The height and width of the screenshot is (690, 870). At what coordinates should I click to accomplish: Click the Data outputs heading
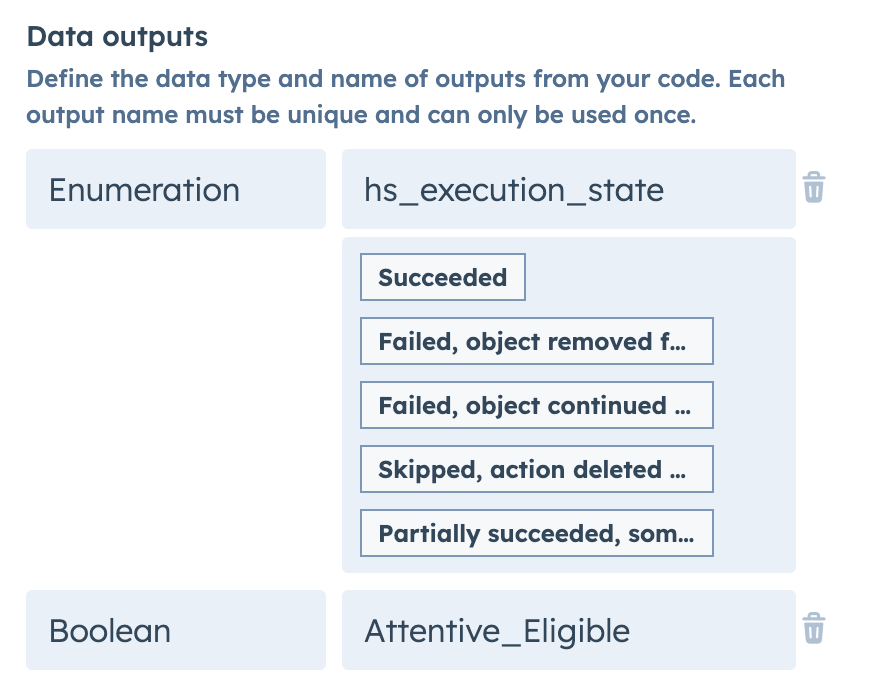(x=117, y=36)
